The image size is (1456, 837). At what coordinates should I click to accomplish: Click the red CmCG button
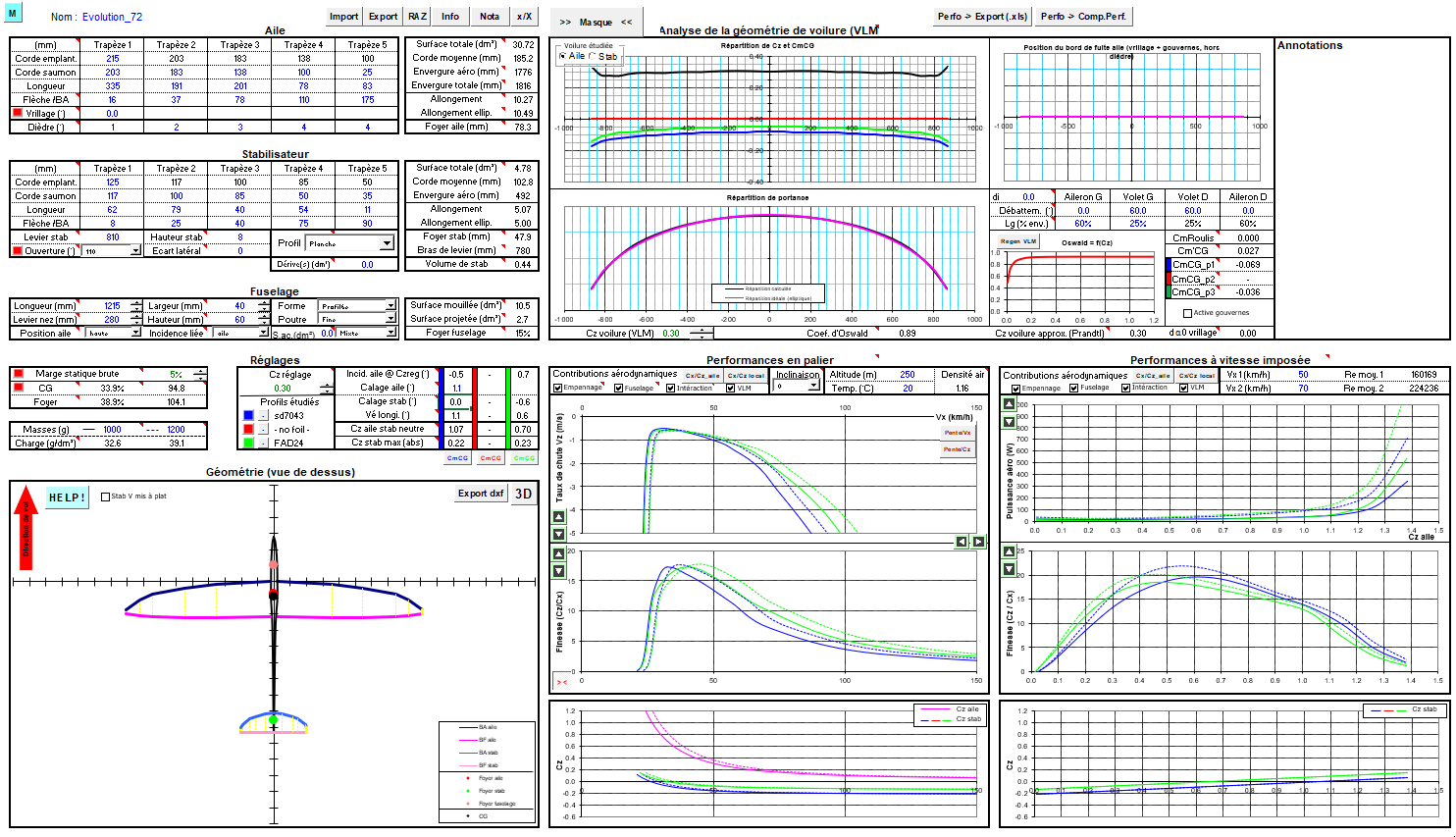pyautogui.click(x=491, y=458)
